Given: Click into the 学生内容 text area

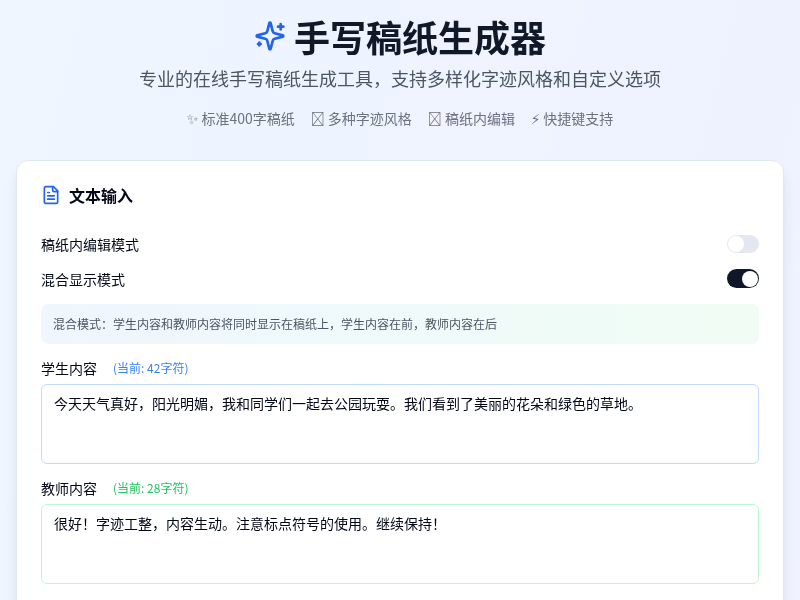Looking at the screenshot, I should click(x=399, y=423).
